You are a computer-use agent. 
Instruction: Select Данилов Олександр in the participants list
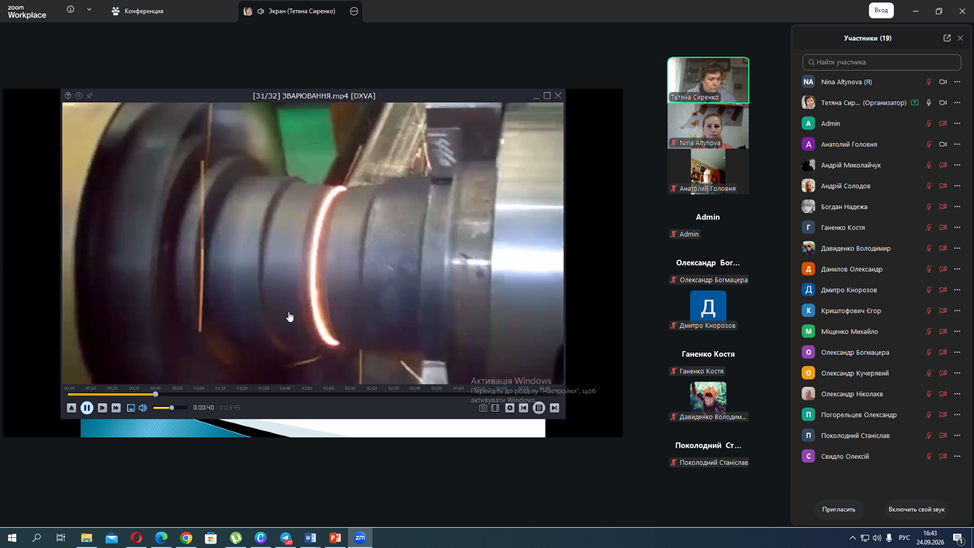point(881,269)
